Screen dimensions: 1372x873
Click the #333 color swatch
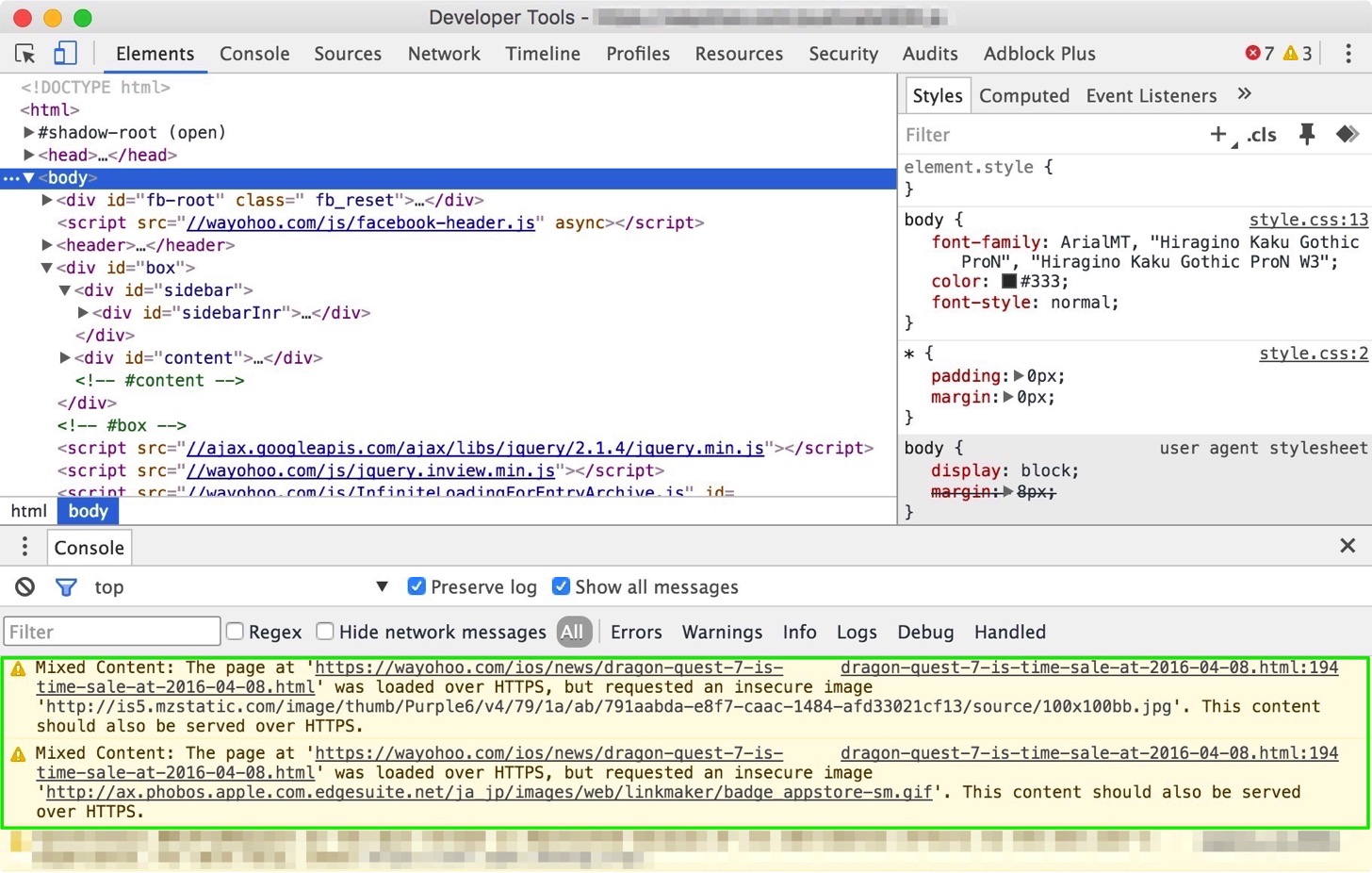point(1009,281)
